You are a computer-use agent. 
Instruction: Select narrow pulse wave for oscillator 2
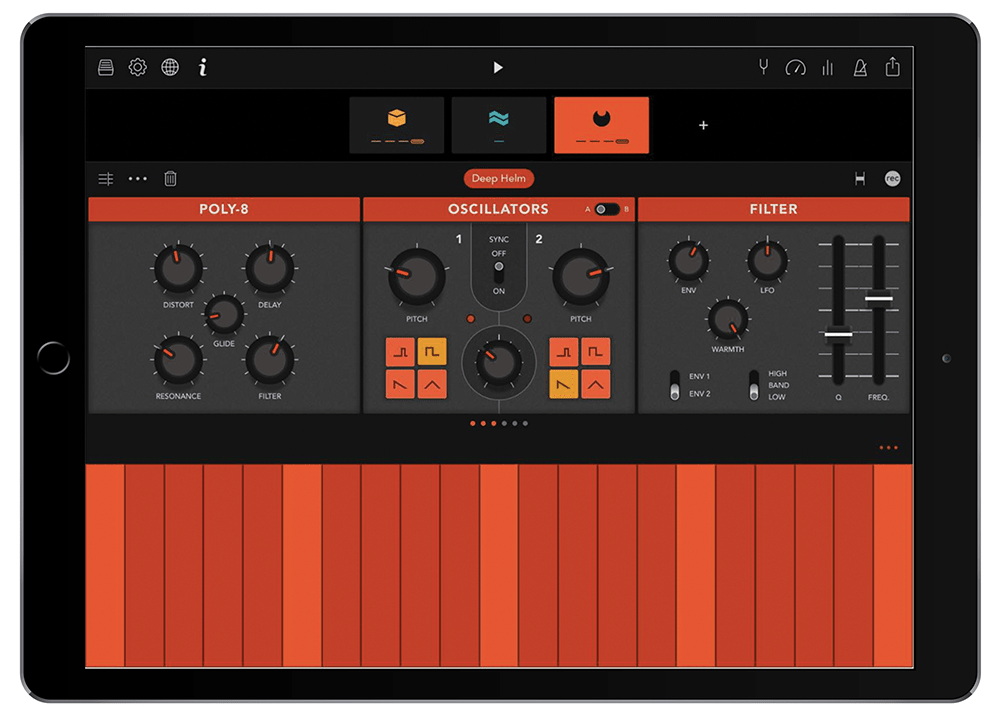[564, 352]
